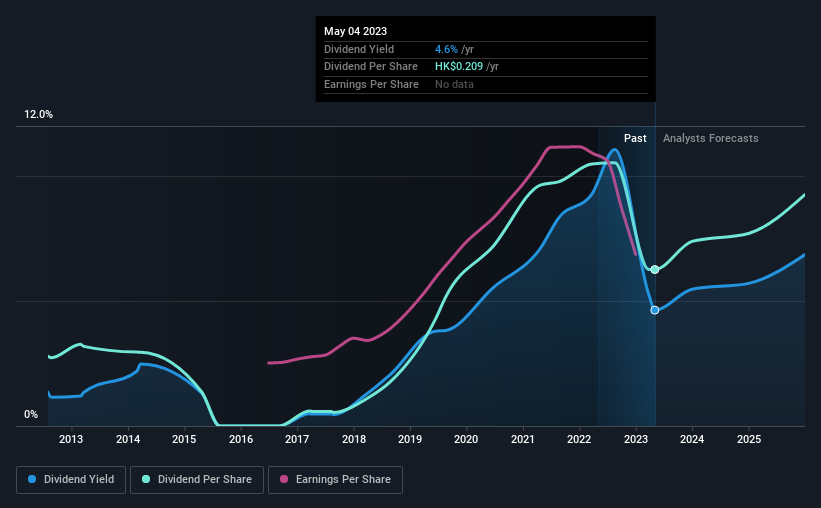The image size is (821, 508).
Task: Click the 2024 x-axis label
Action: (x=692, y=439)
